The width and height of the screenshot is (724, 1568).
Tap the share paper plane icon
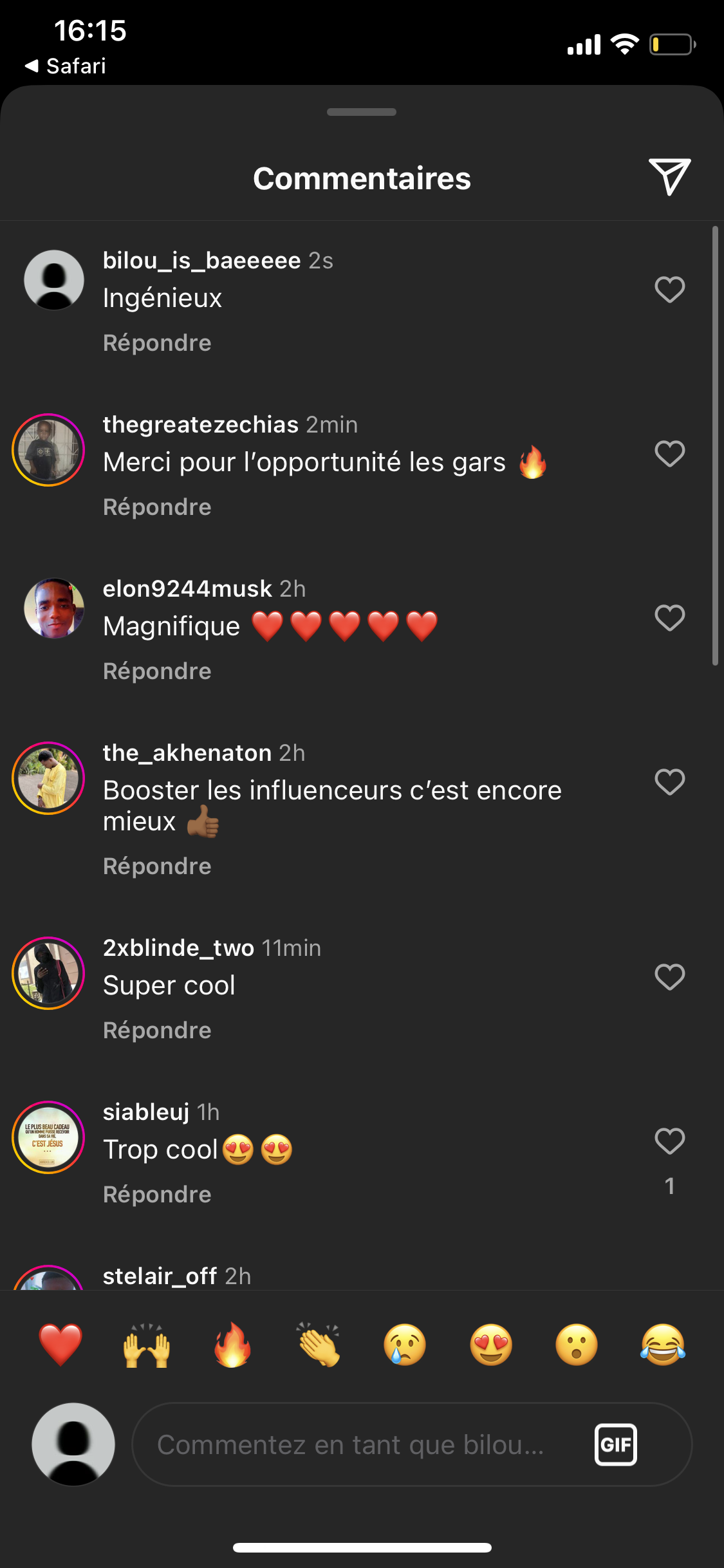click(x=669, y=176)
